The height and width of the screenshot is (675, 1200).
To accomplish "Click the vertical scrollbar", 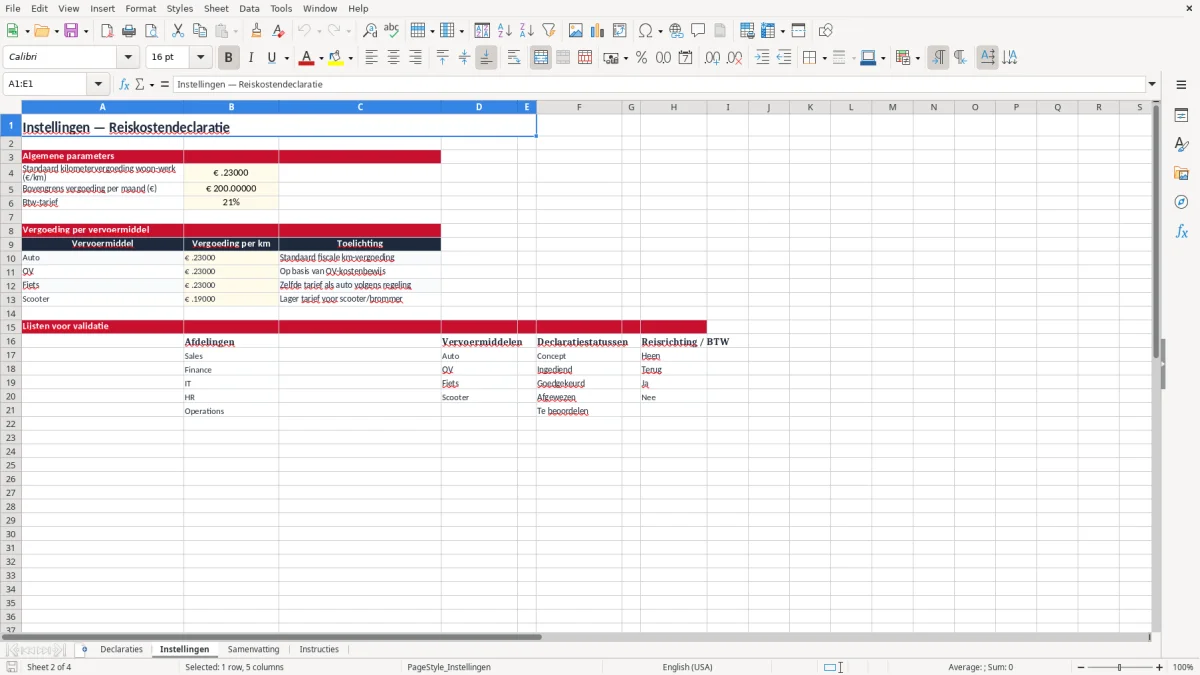I will 1156,365.
